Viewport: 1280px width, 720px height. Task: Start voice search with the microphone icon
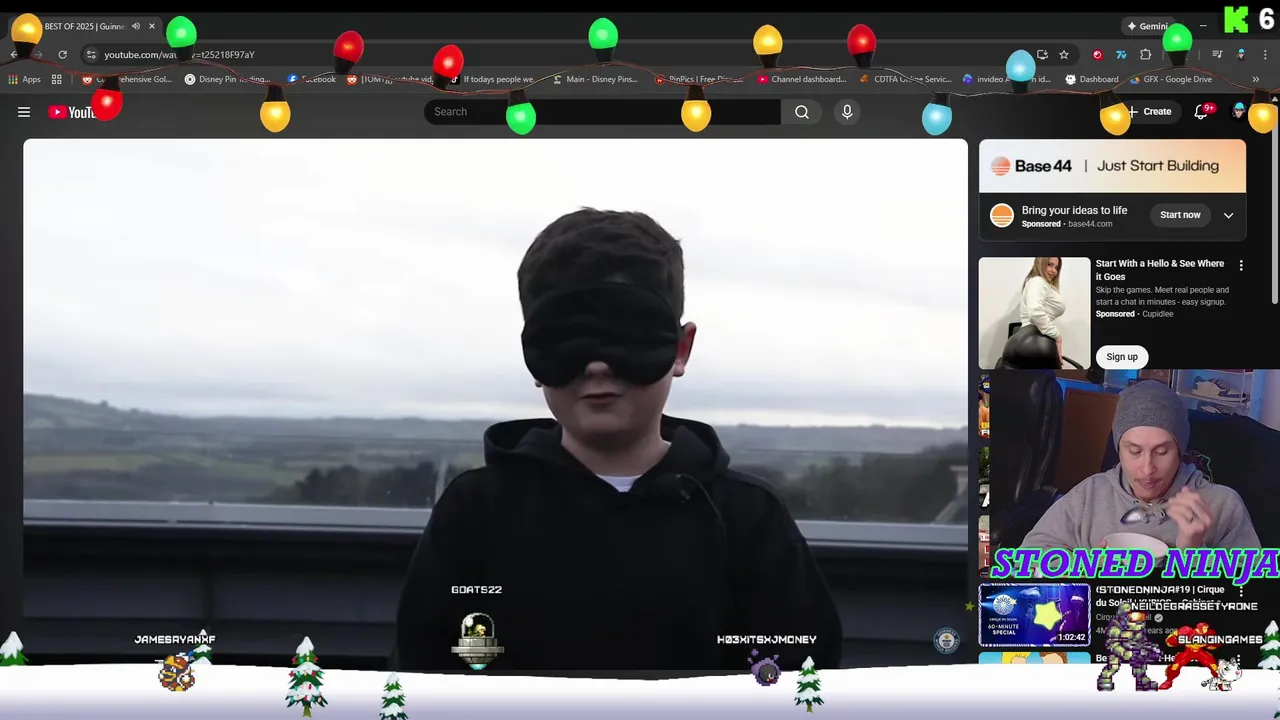click(847, 112)
